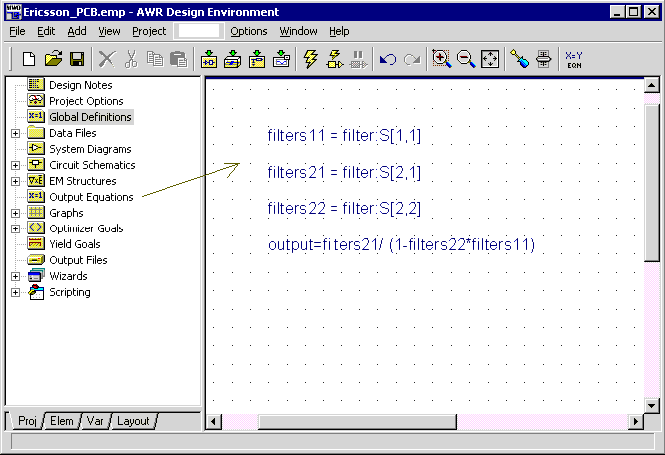Run analysis with the lightning bolt icon
This screenshot has width=665, height=455.
click(311, 59)
